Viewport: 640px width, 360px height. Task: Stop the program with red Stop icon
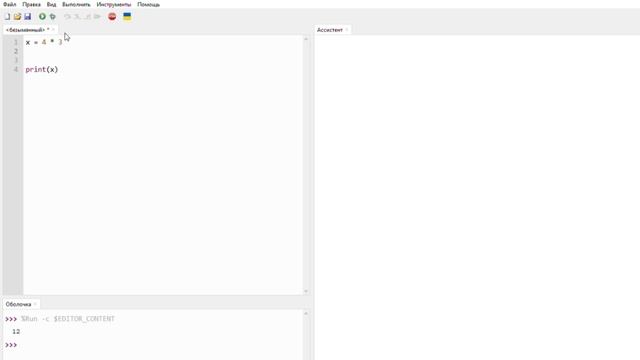pyautogui.click(x=112, y=17)
